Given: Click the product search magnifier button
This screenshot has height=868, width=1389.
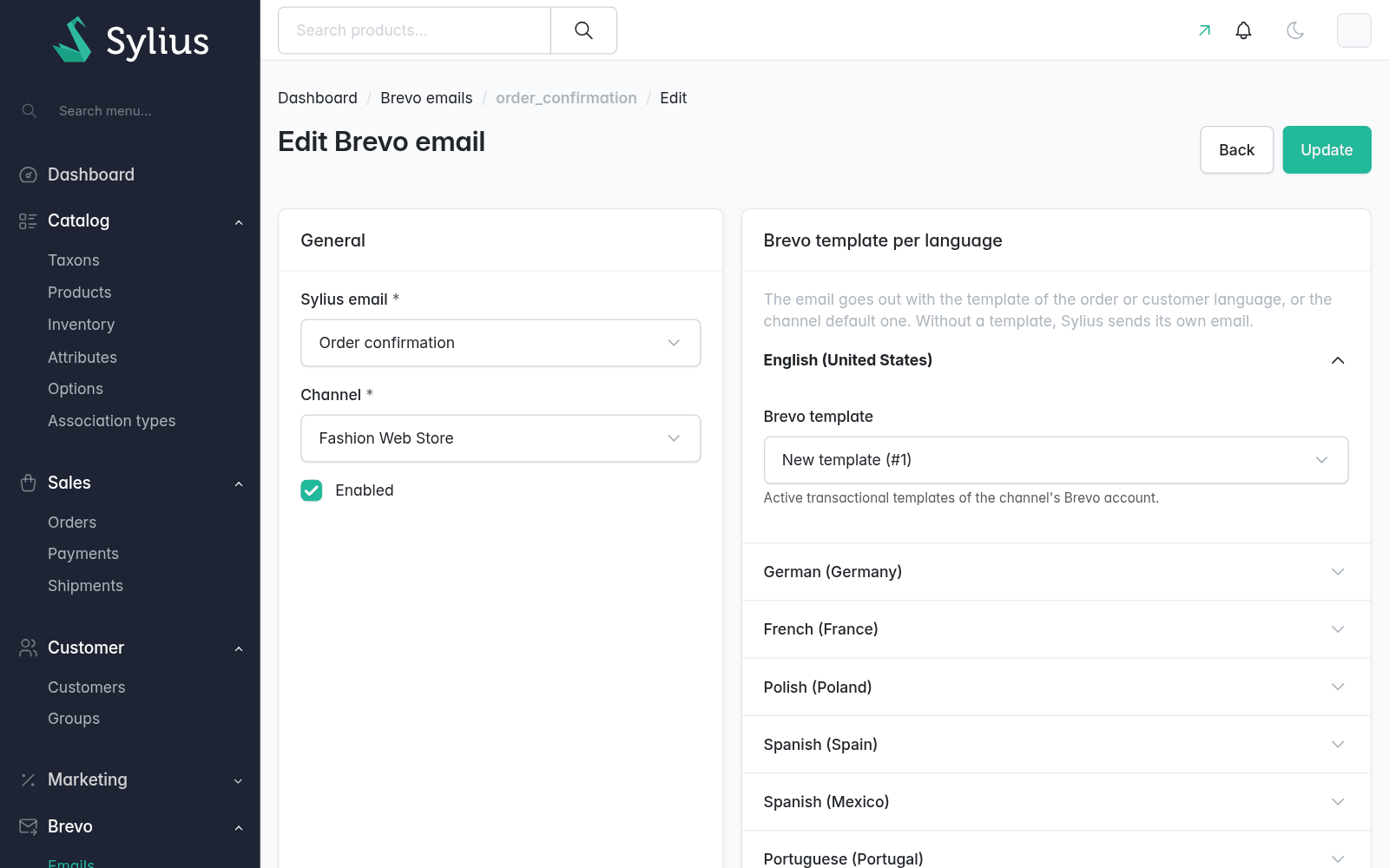Looking at the screenshot, I should [583, 30].
